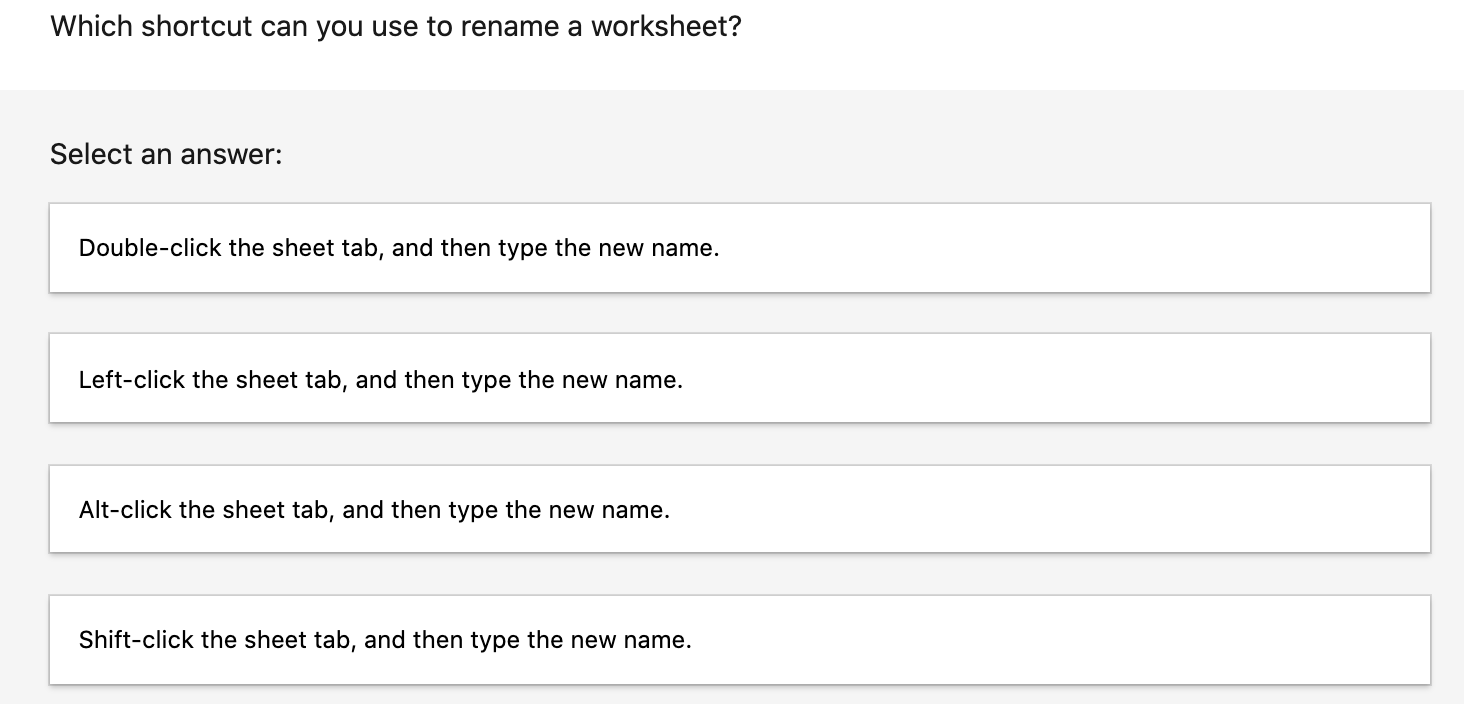This screenshot has height=704, width=1464.
Task: Choose the 'Left-click the sheet tab' option
Action: pyautogui.click(x=740, y=379)
